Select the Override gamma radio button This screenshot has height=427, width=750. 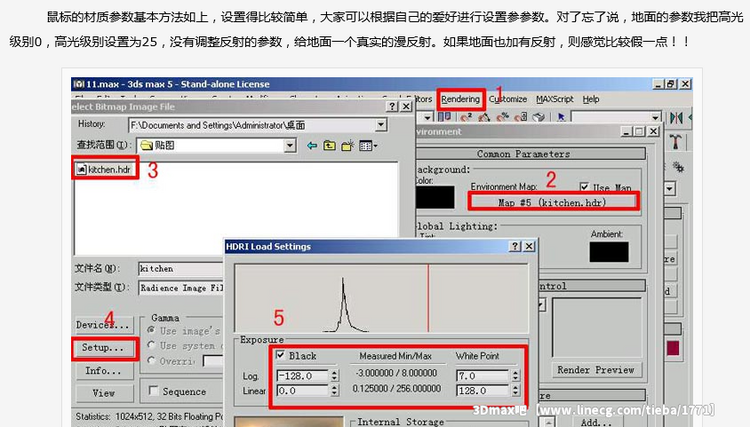pos(151,361)
